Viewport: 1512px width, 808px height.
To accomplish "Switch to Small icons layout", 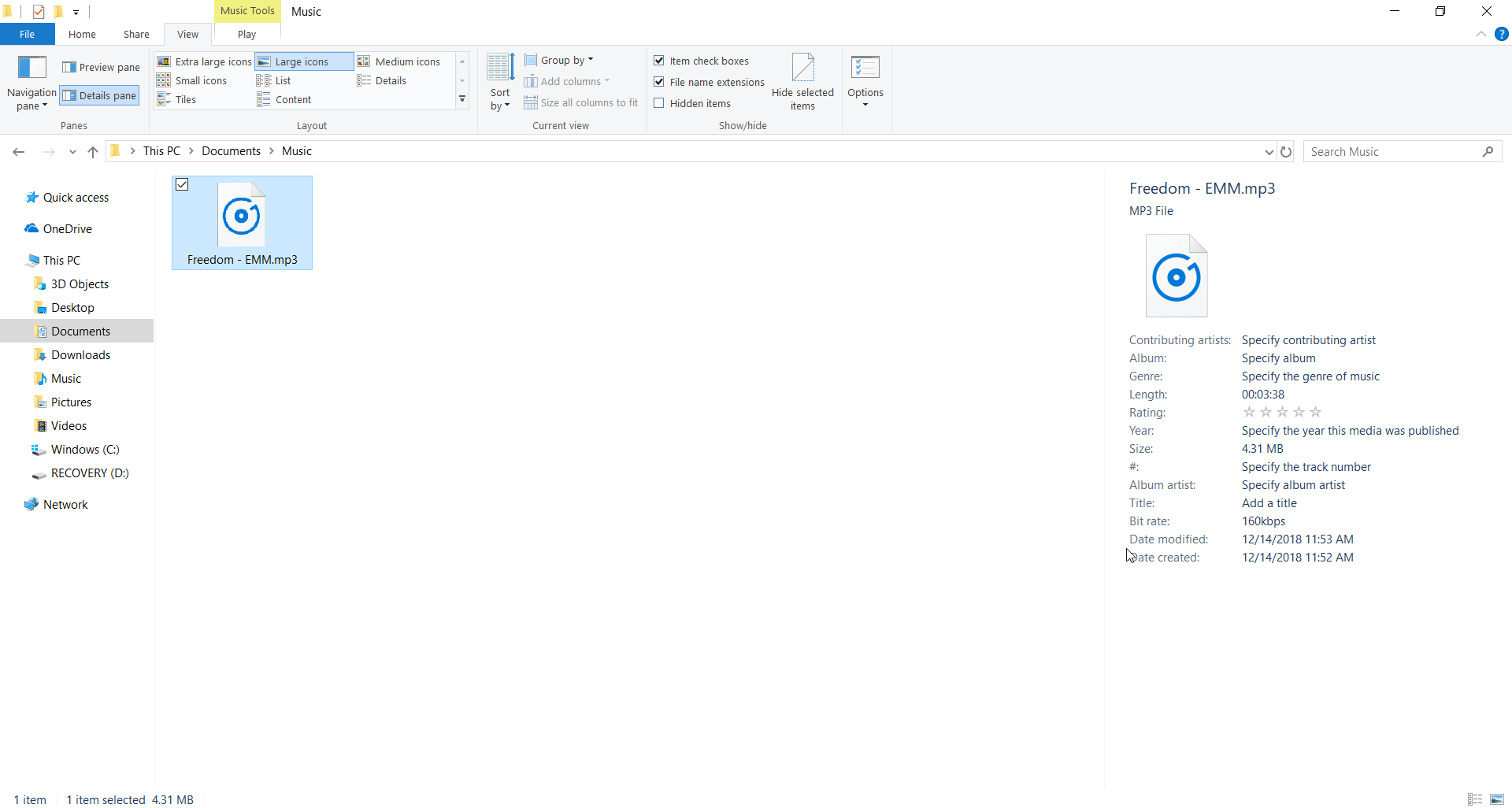I will [x=192, y=80].
